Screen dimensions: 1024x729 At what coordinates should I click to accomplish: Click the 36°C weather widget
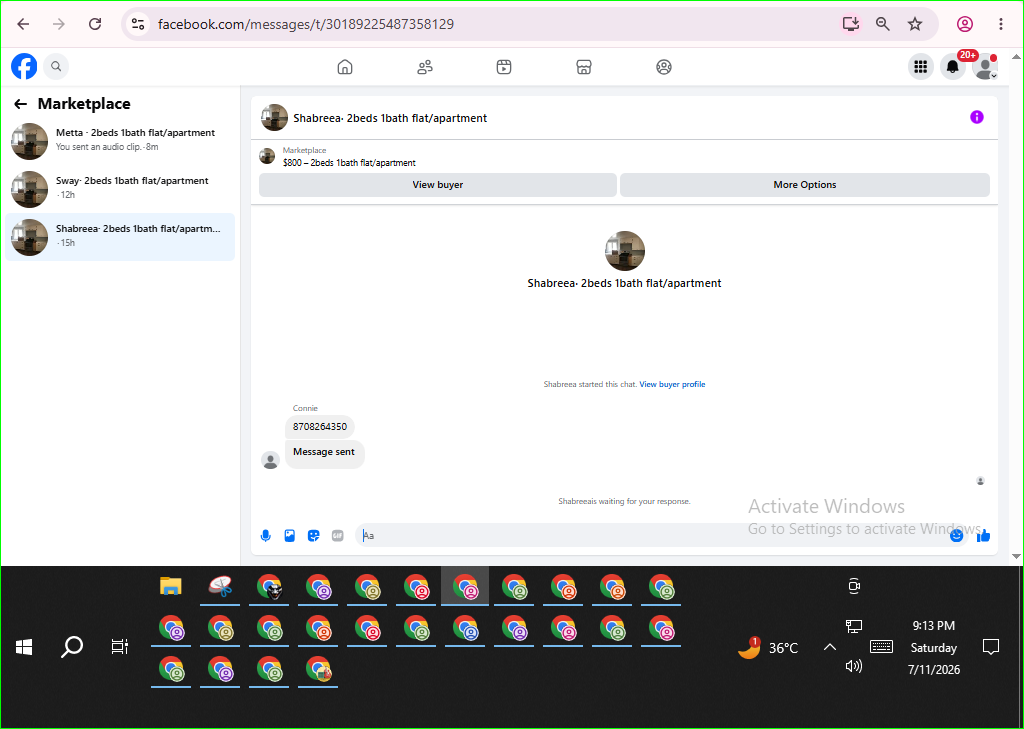(x=767, y=648)
